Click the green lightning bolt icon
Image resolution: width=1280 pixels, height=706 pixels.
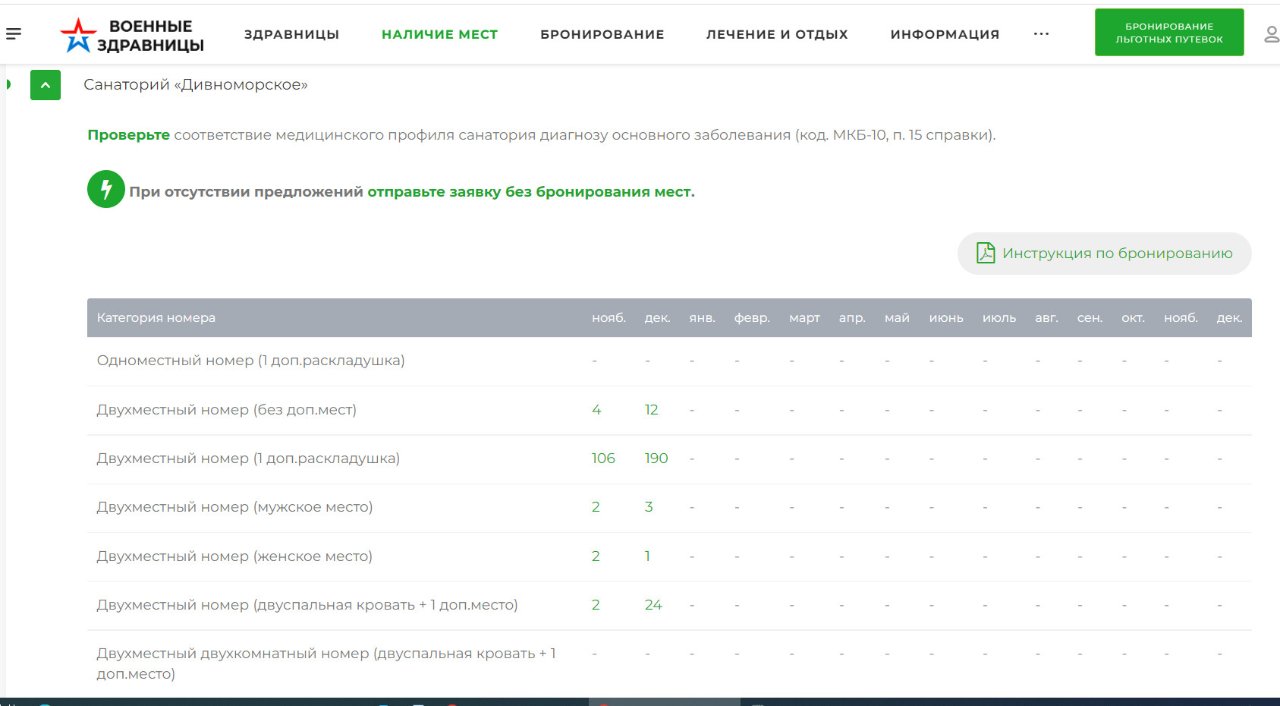105,190
